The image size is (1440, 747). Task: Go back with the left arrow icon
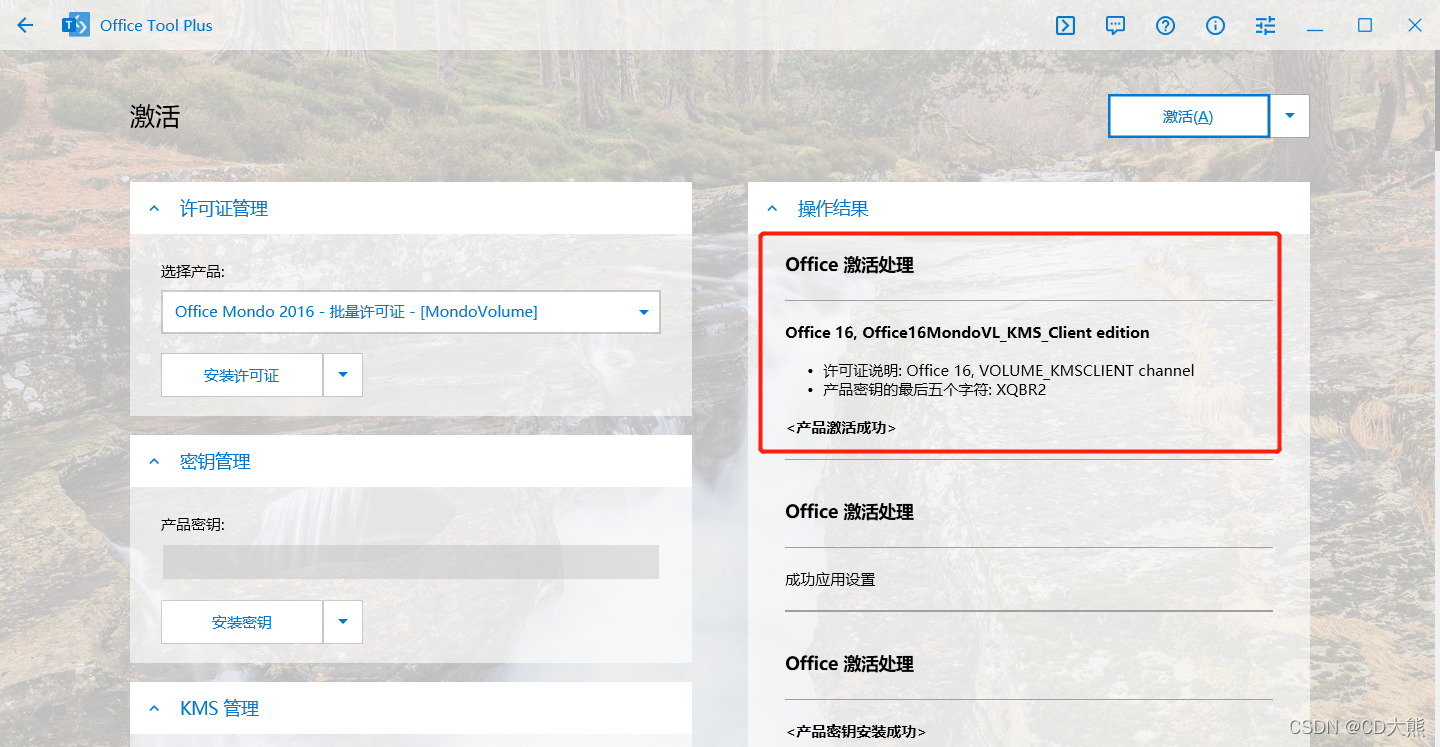[25, 25]
